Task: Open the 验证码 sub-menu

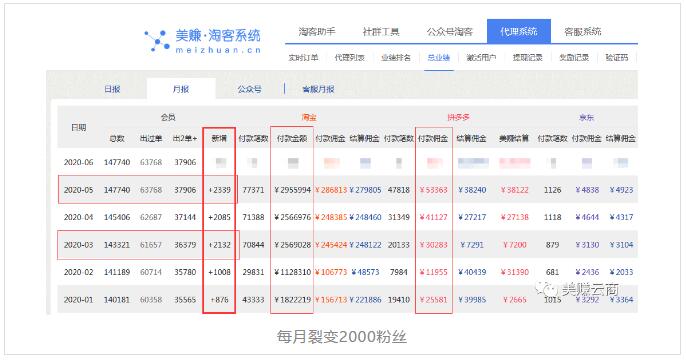Action: pyautogui.click(x=616, y=58)
